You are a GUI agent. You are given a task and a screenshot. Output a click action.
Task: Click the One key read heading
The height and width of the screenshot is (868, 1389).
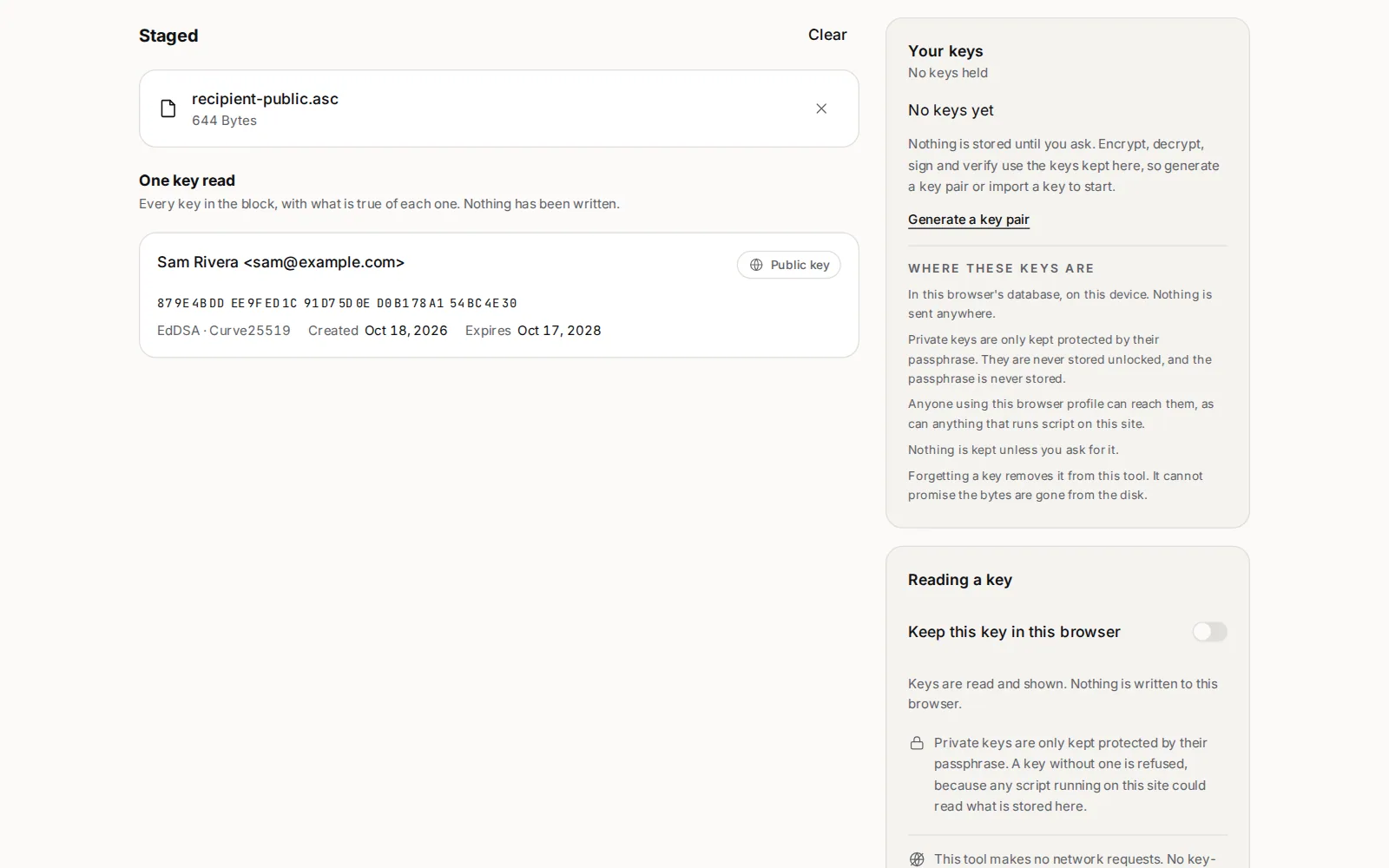[187, 181]
